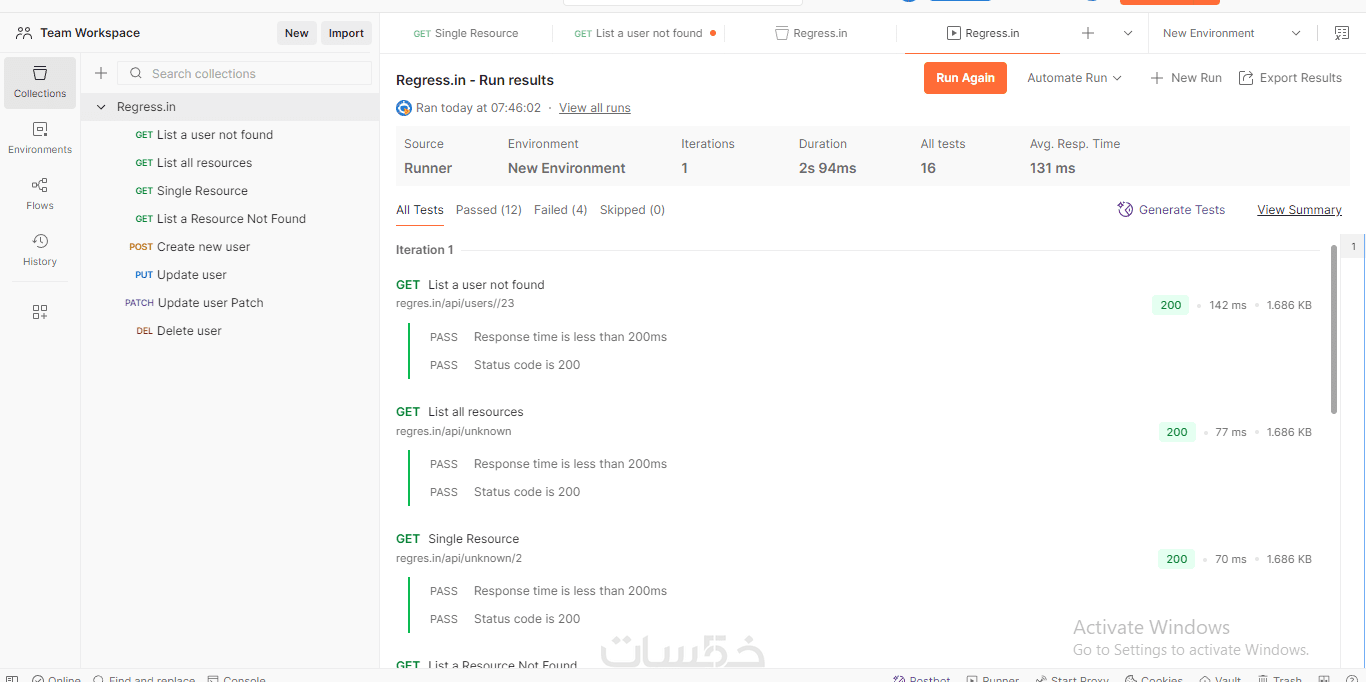Switch to the GET Single Resource tab
The height and width of the screenshot is (682, 1366).
click(x=466, y=33)
